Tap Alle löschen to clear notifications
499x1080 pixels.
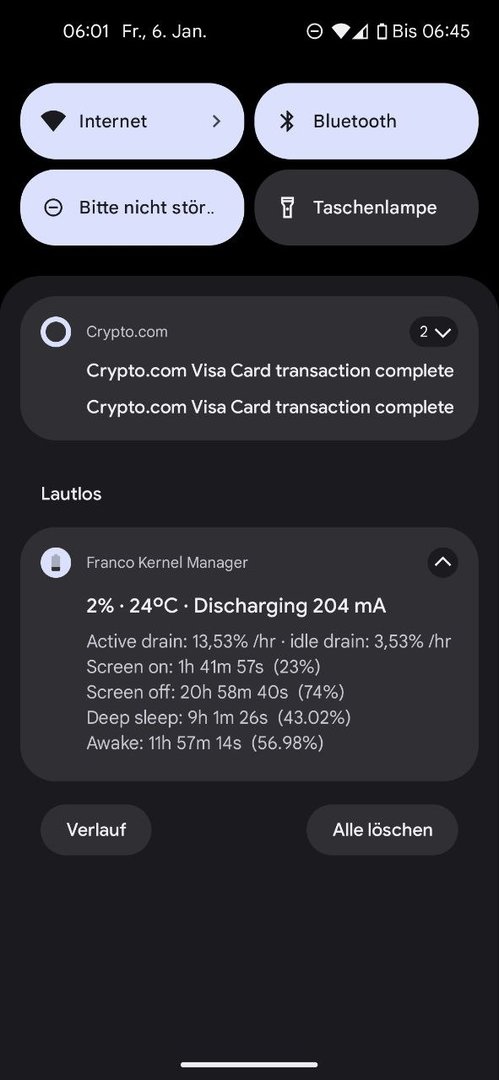[x=383, y=830]
